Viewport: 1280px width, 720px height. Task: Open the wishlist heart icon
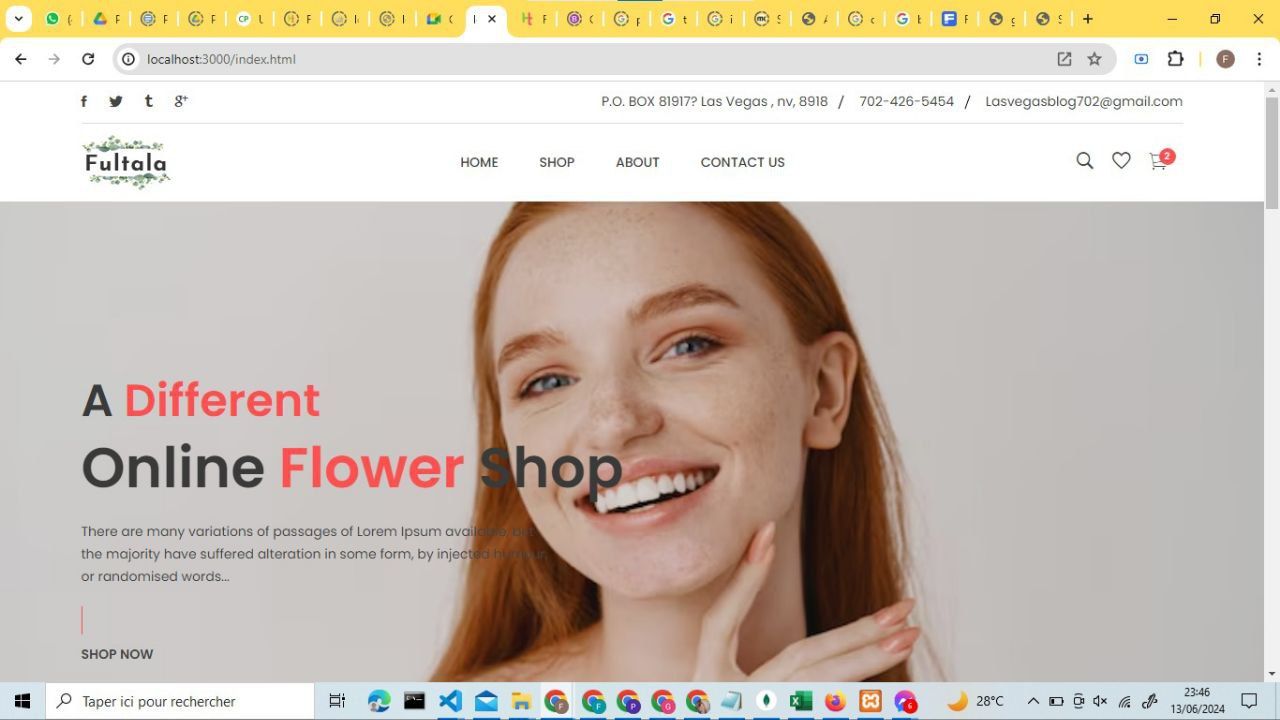coord(1121,161)
